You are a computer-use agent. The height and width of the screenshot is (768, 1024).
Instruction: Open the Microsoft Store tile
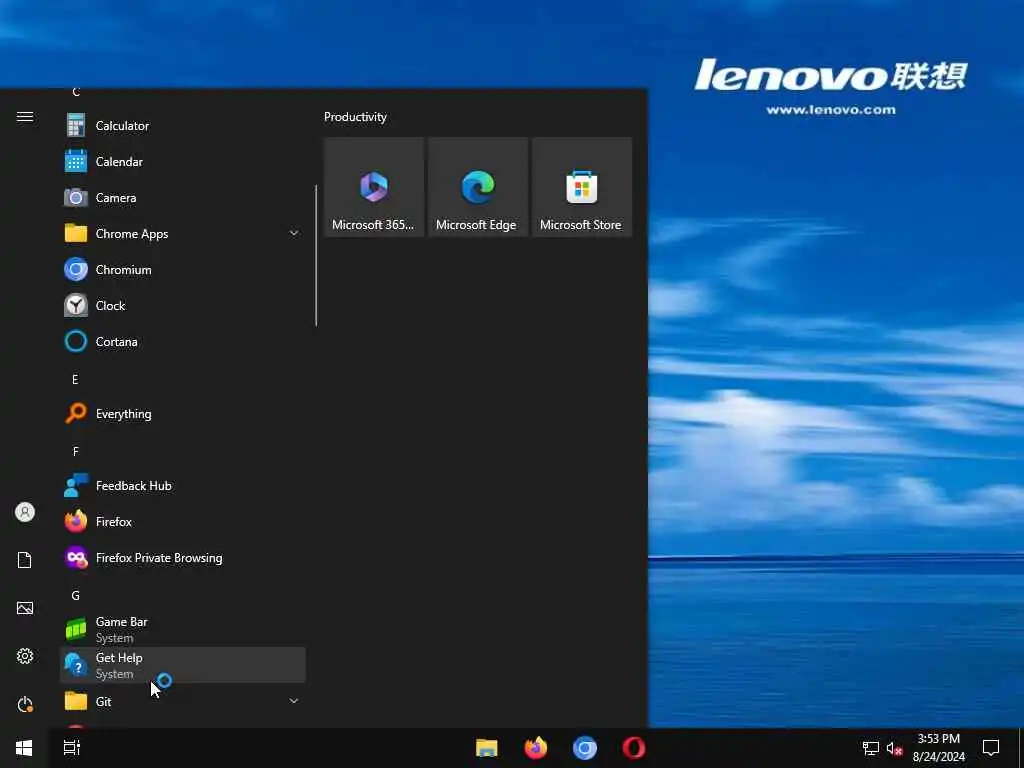581,187
